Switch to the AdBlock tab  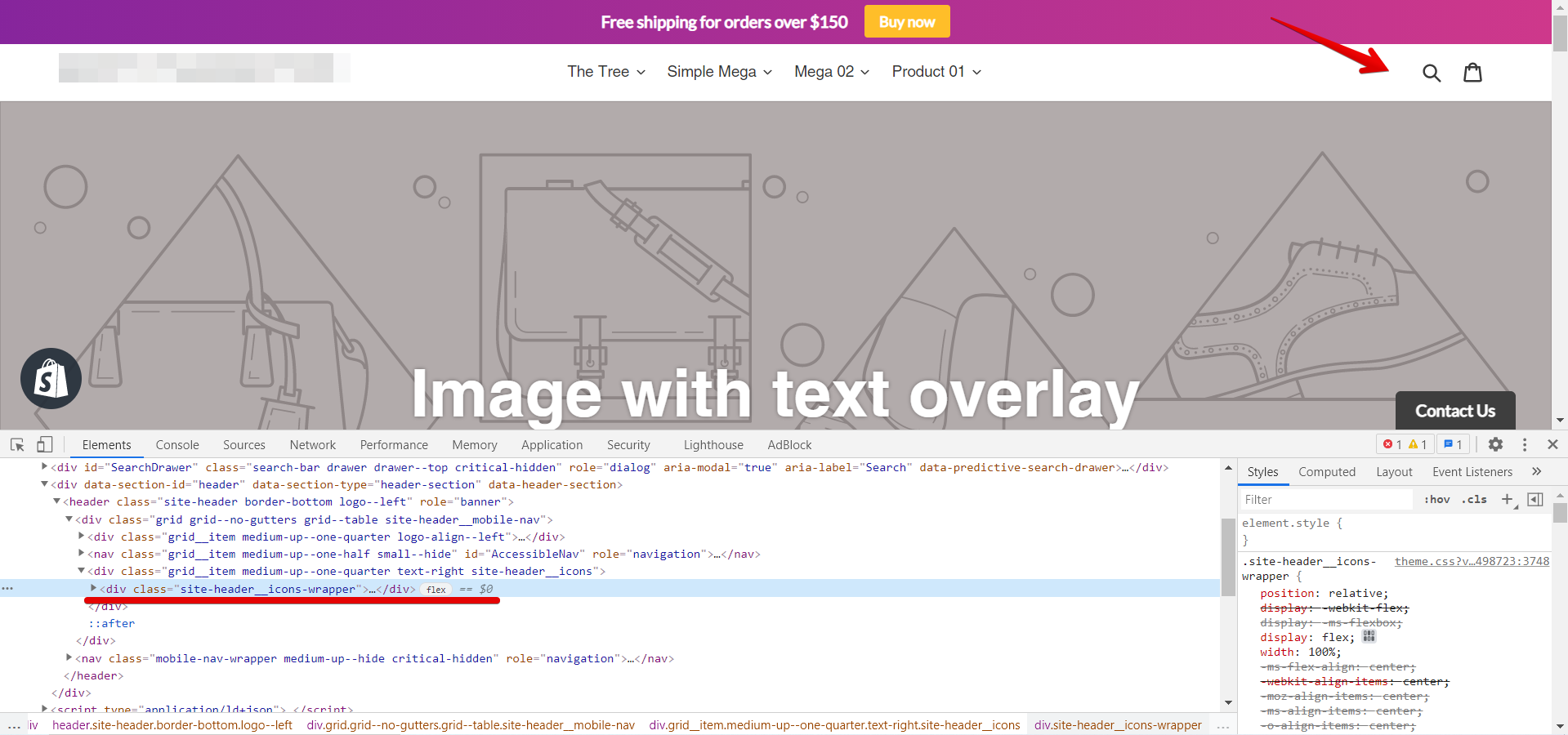click(789, 444)
